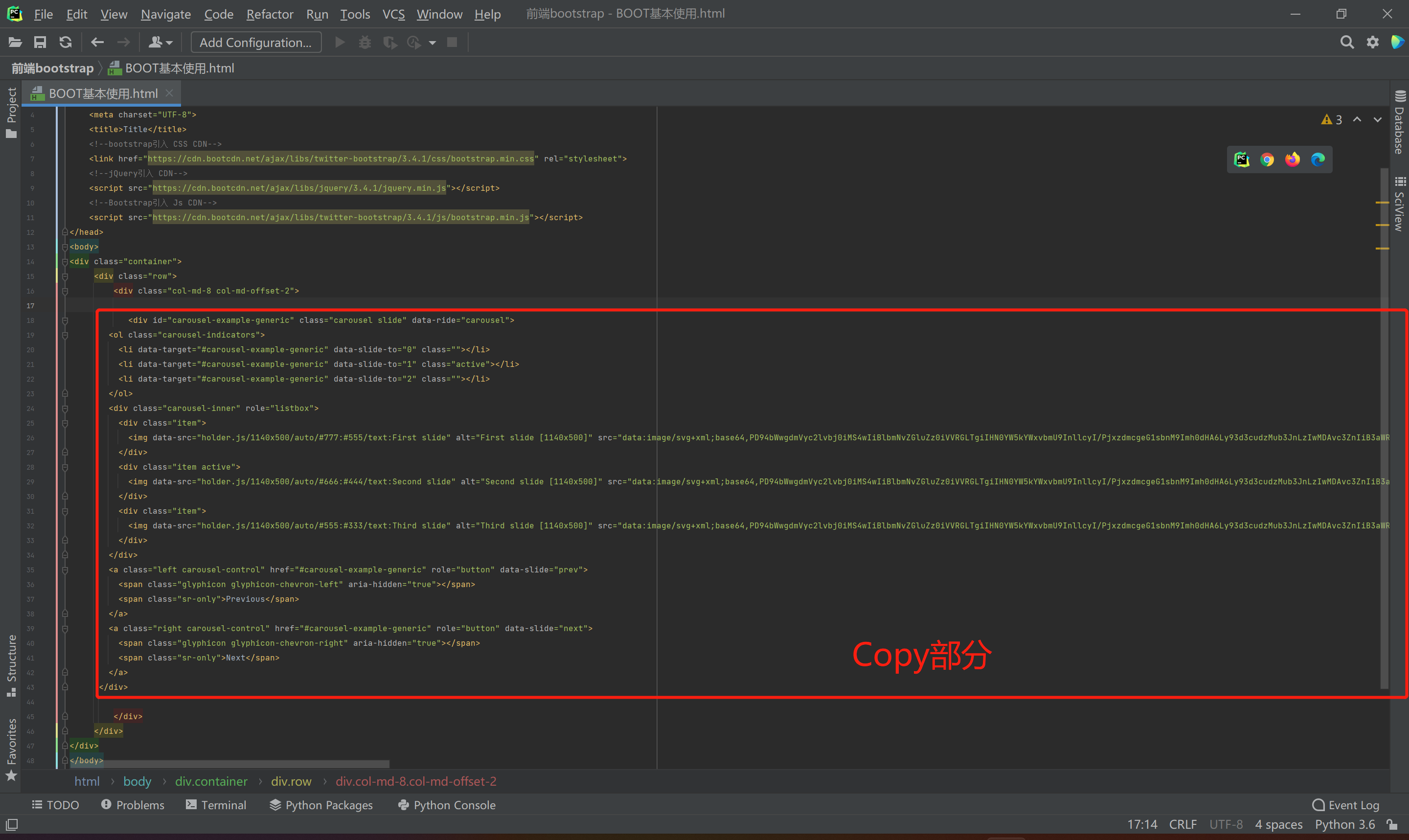Click the warnings indicator showing 3
Screen dimensions: 1409x840
point(1332,120)
